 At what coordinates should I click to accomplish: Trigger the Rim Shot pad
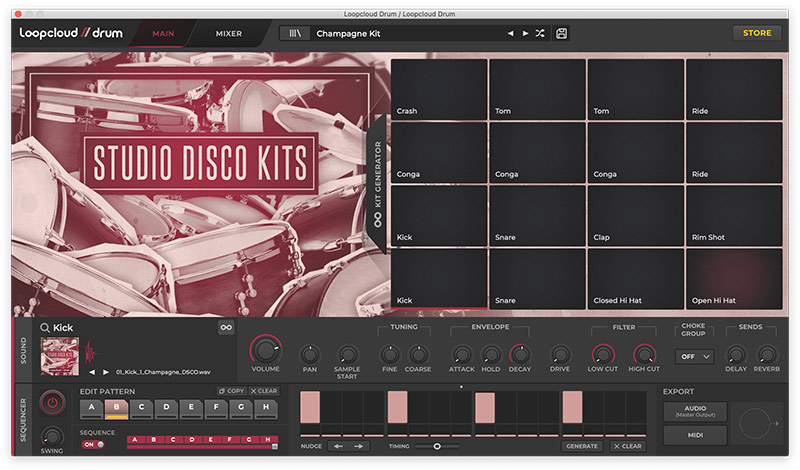(x=734, y=216)
